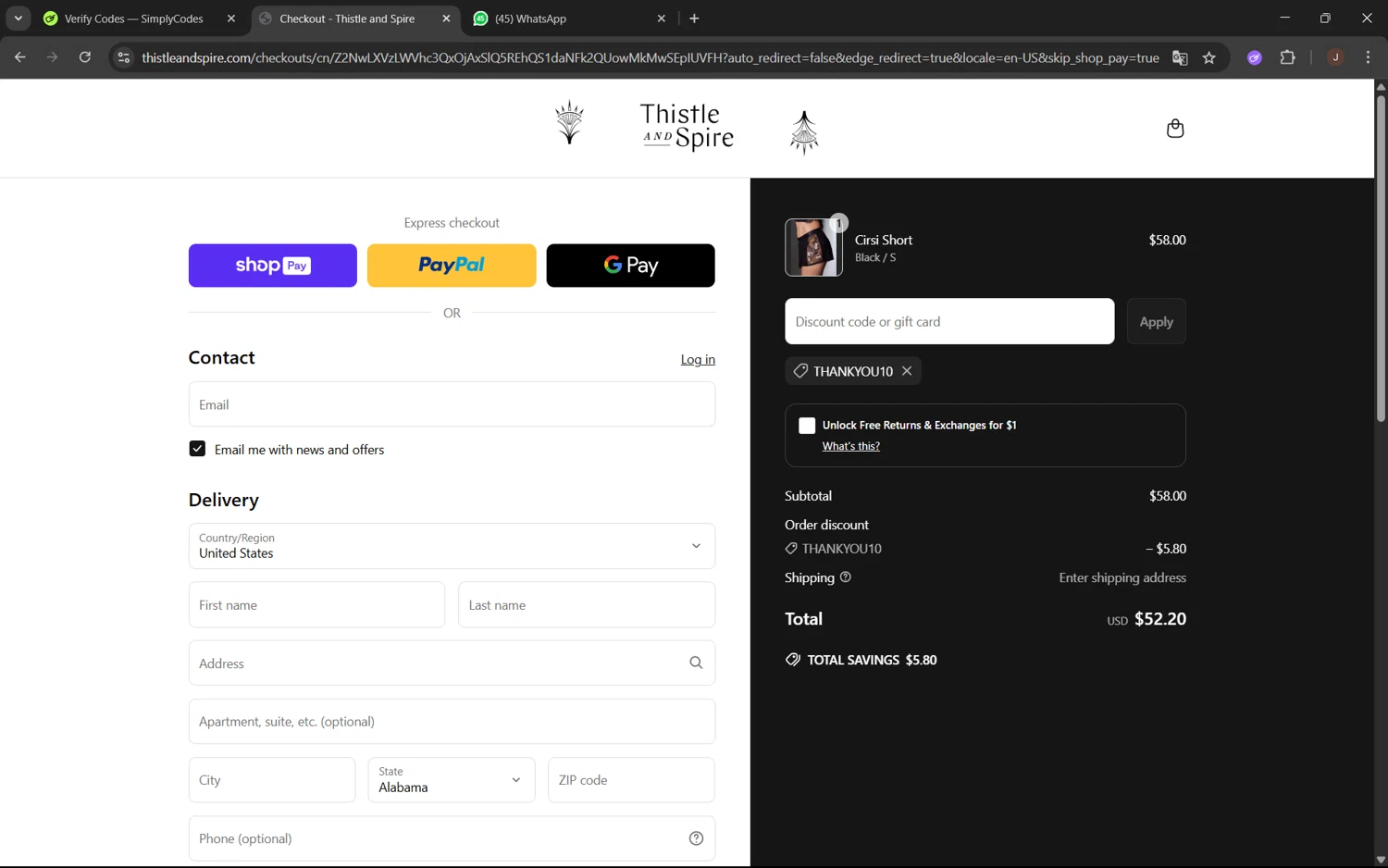Open the purple extension icon in toolbar
Viewport: 1388px width, 868px height.
(1254, 57)
